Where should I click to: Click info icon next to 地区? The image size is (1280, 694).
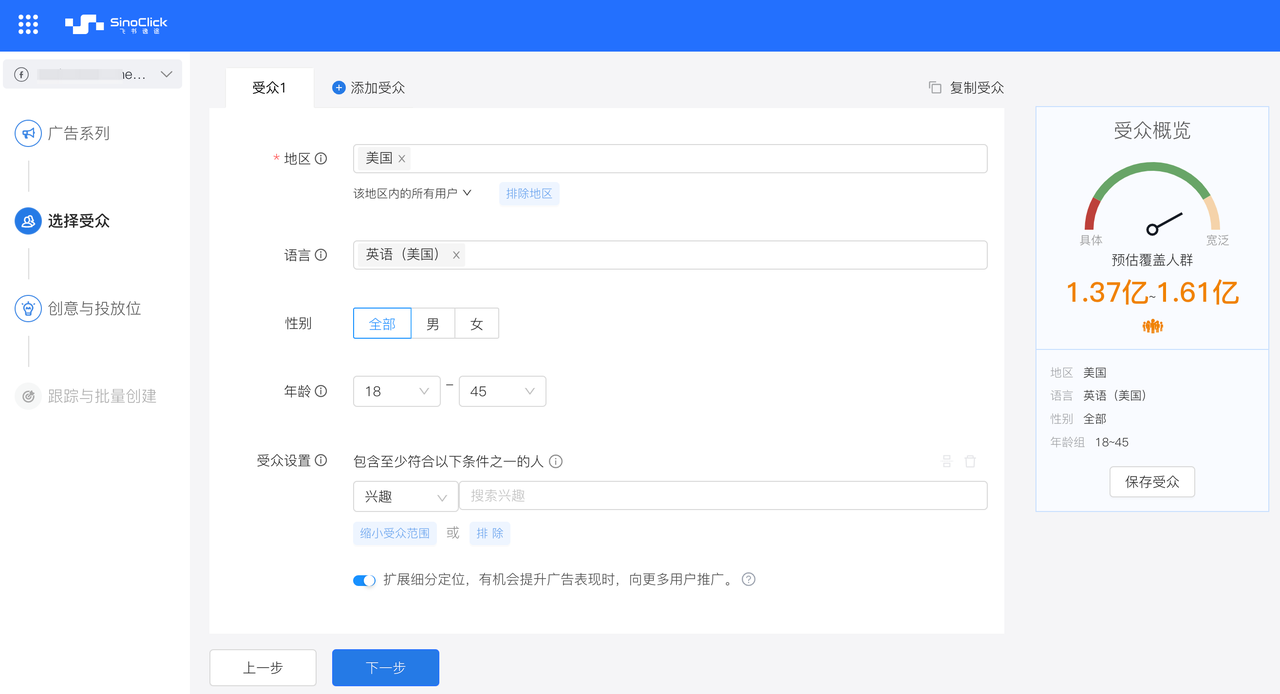pos(321,158)
